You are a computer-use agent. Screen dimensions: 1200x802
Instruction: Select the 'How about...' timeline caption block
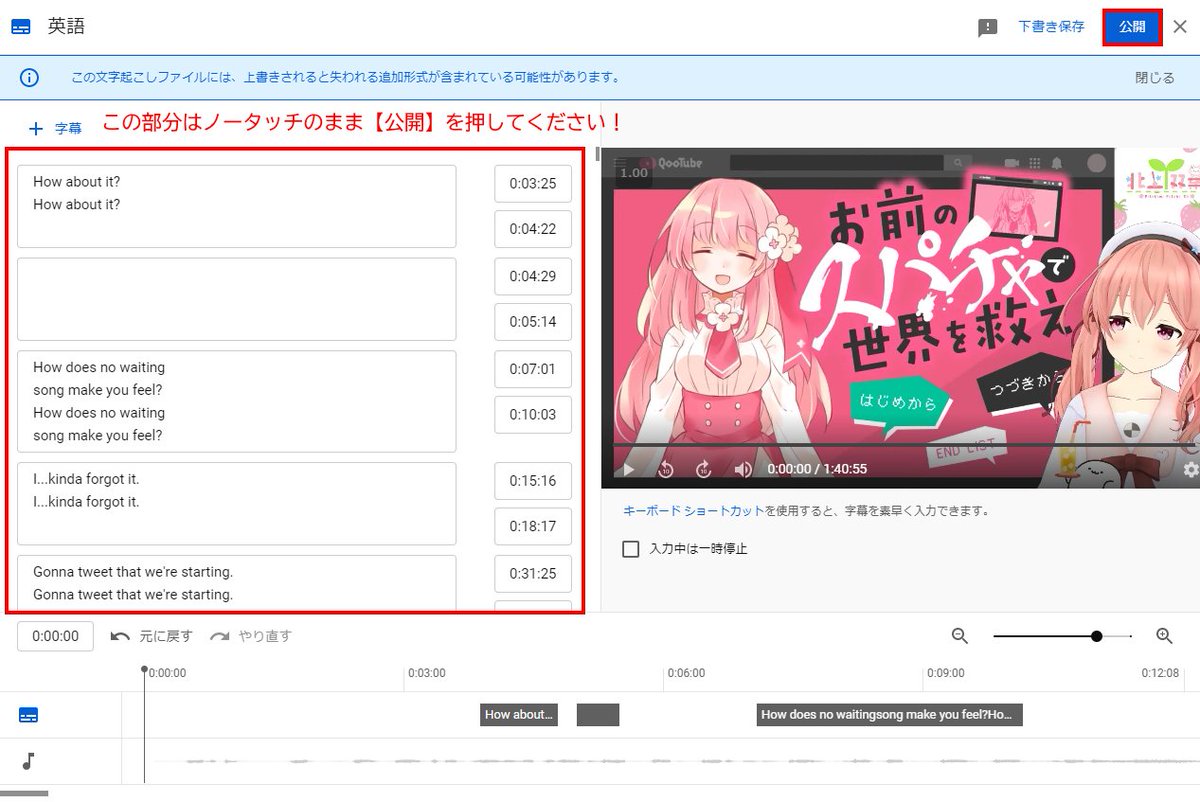pos(518,715)
